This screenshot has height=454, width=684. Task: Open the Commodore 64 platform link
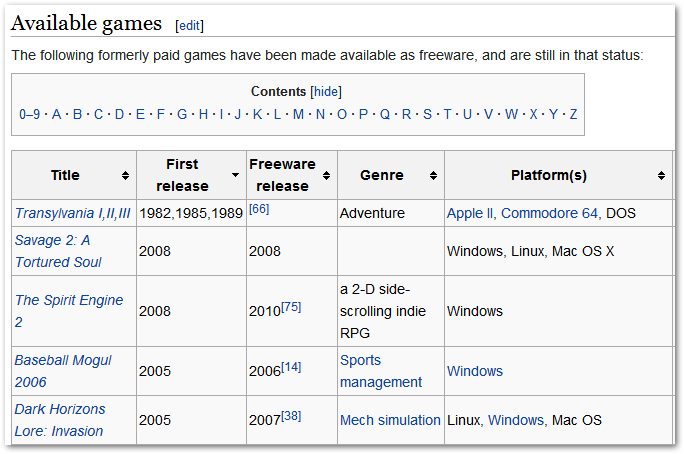tap(549, 213)
